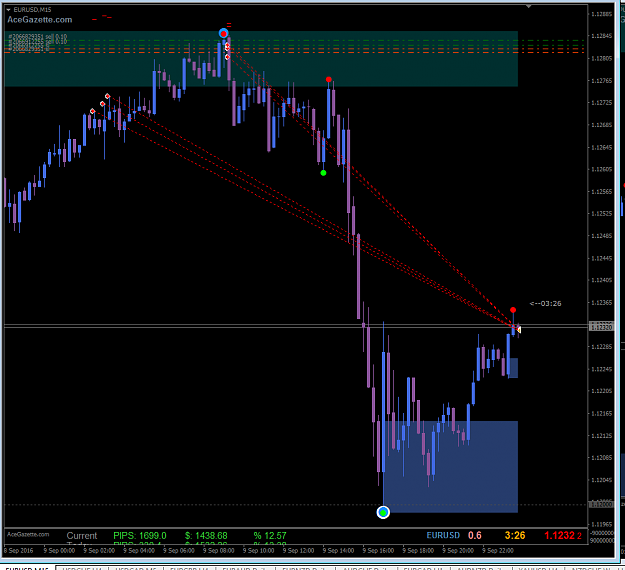Image resolution: width=625 pixels, height=570 pixels.
Task: Click the Current label in stats bar
Action: coord(82,536)
